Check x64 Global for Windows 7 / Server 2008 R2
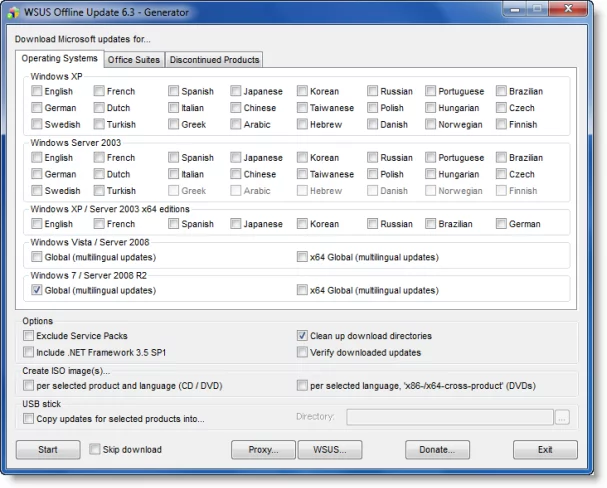This screenshot has height=488, width=607. click(x=302, y=290)
